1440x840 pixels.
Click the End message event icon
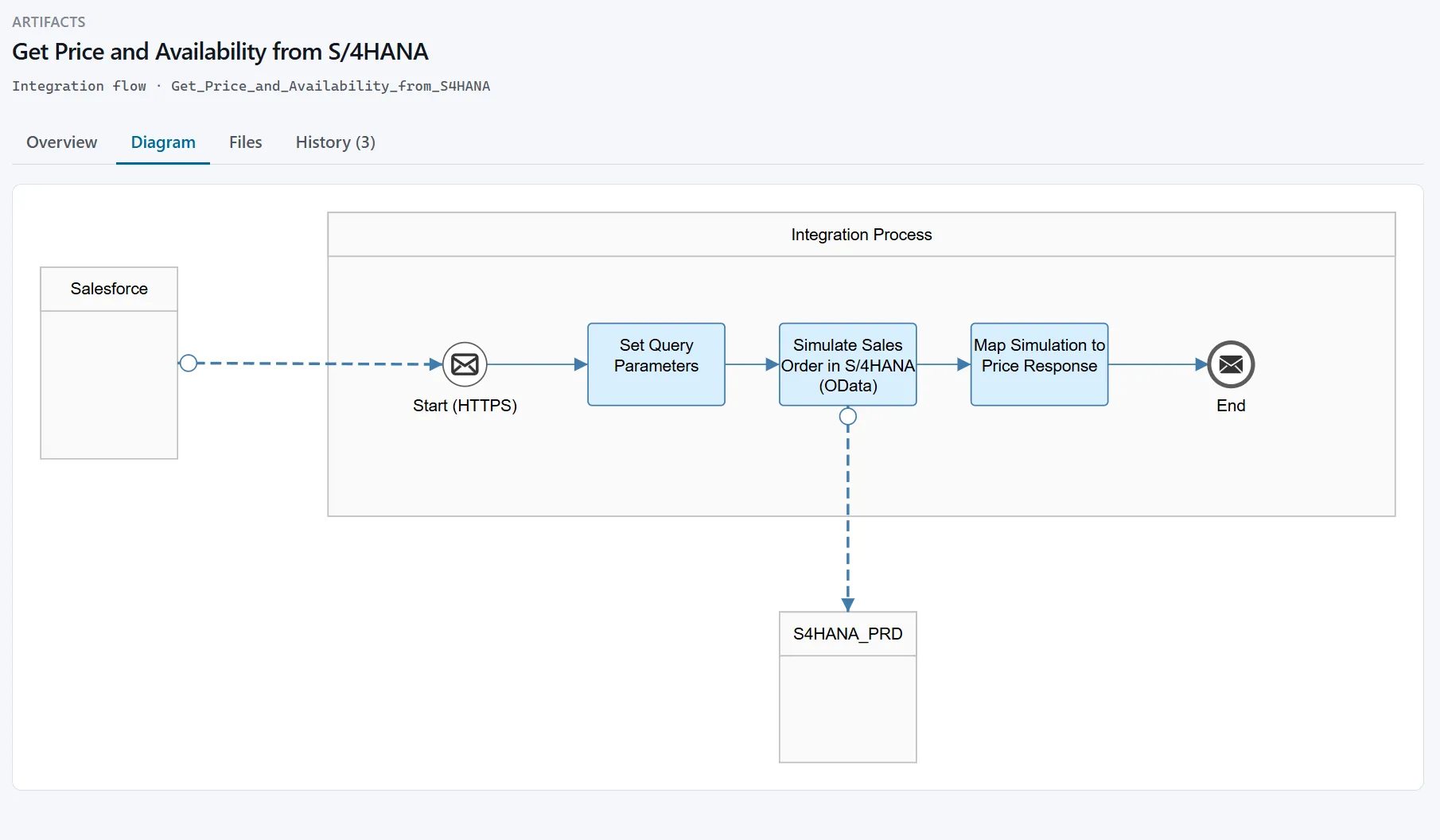point(1231,364)
